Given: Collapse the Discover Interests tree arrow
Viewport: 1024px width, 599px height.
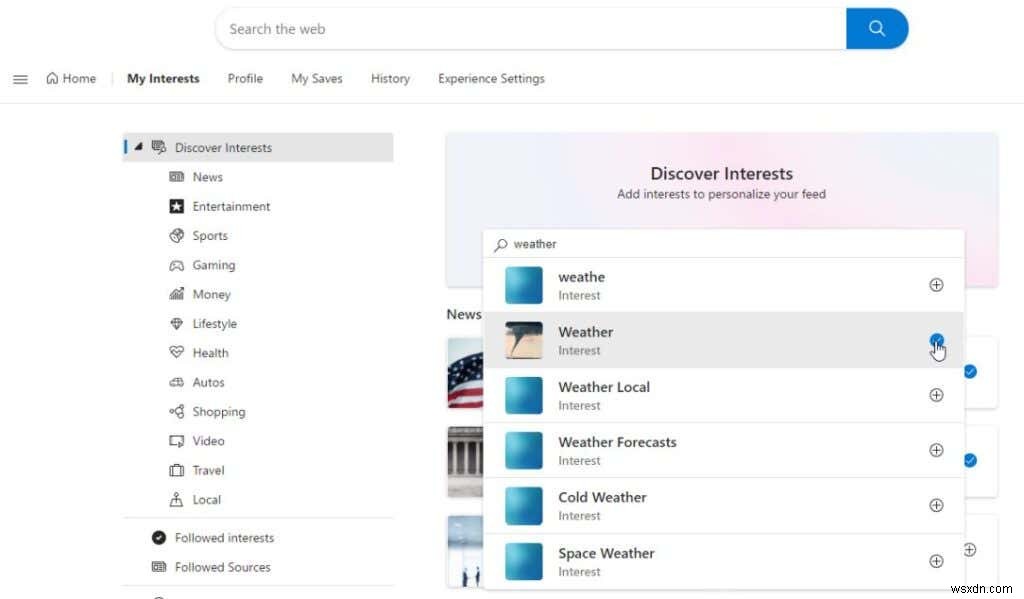Looking at the screenshot, I should click(x=138, y=147).
